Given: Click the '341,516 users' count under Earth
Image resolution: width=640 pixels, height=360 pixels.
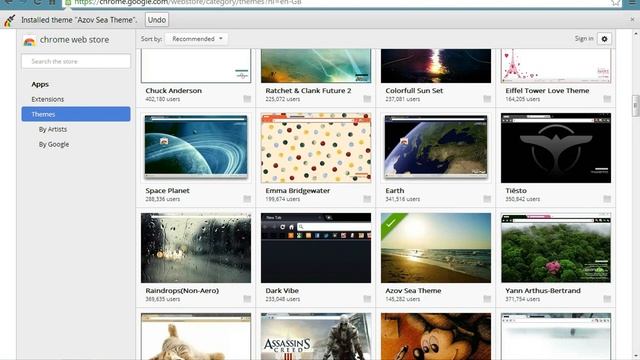Looking at the screenshot, I should [402, 199].
